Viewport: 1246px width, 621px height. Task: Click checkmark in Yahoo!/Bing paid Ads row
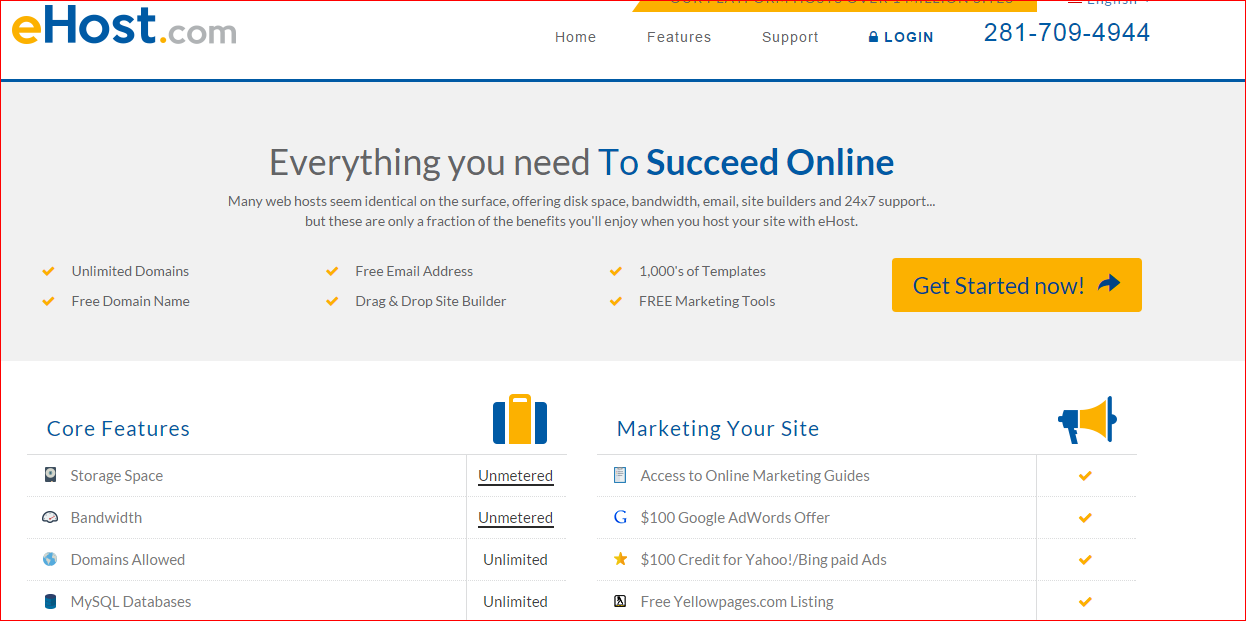click(x=1085, y=560)
